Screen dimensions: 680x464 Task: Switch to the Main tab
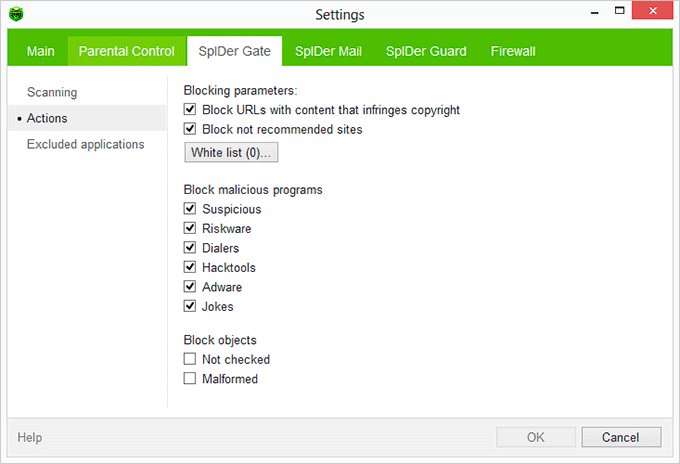coord(41,51)
